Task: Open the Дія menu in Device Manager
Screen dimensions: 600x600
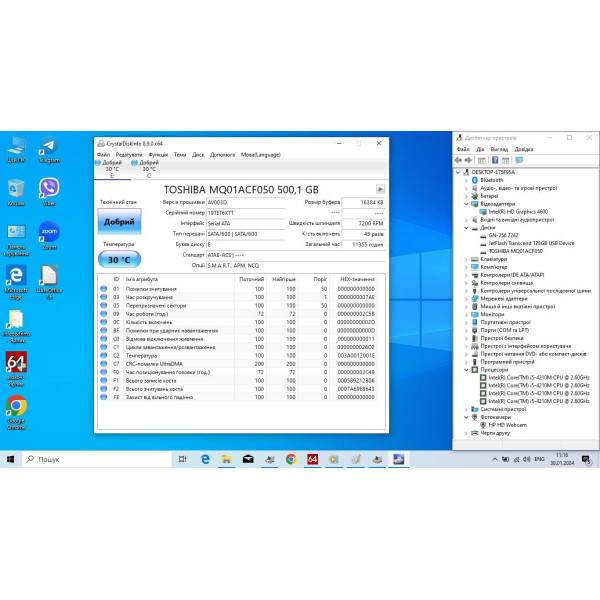Action: (480, 149)
